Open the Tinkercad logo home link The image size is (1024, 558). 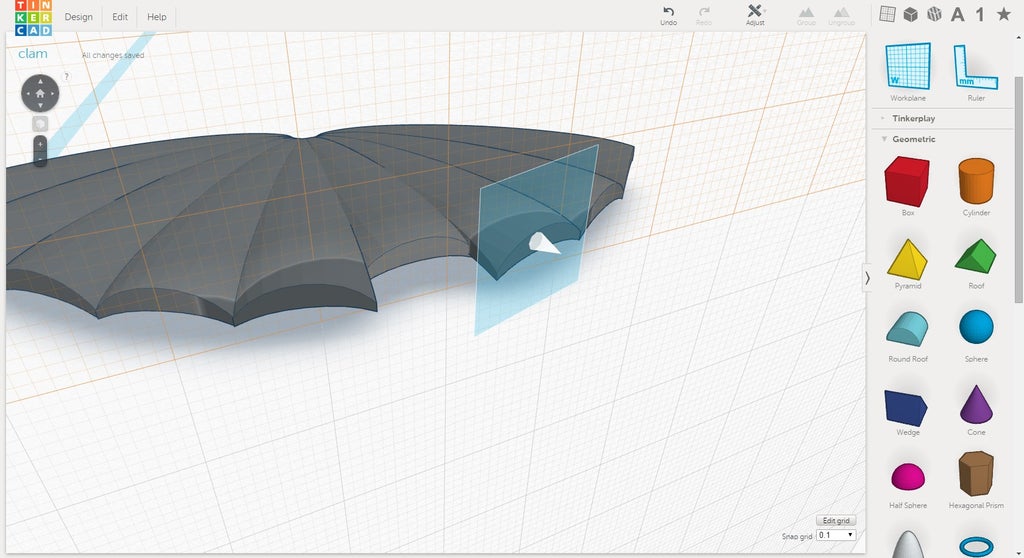click(x=33, y=18)
